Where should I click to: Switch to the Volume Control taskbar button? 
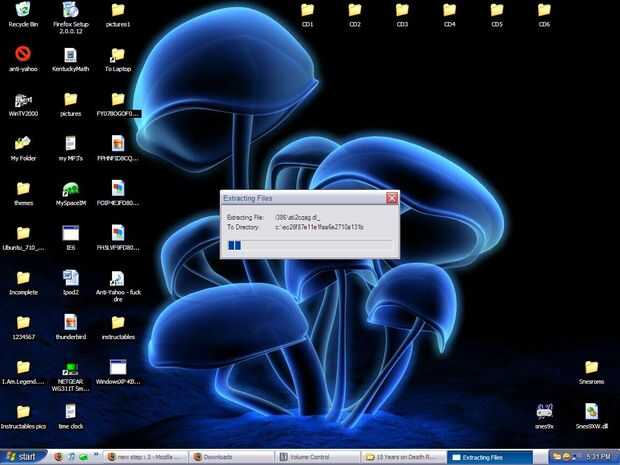317,457
